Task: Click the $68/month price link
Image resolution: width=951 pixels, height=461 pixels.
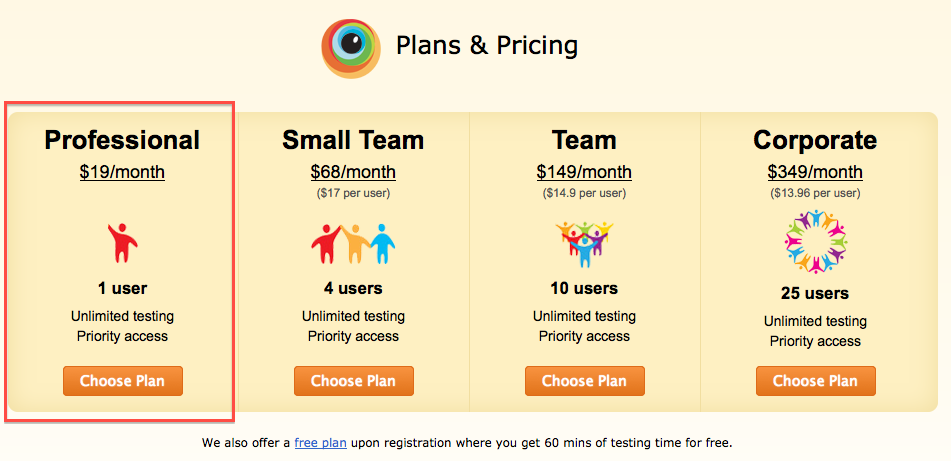Action: click(x=353, y=172)
